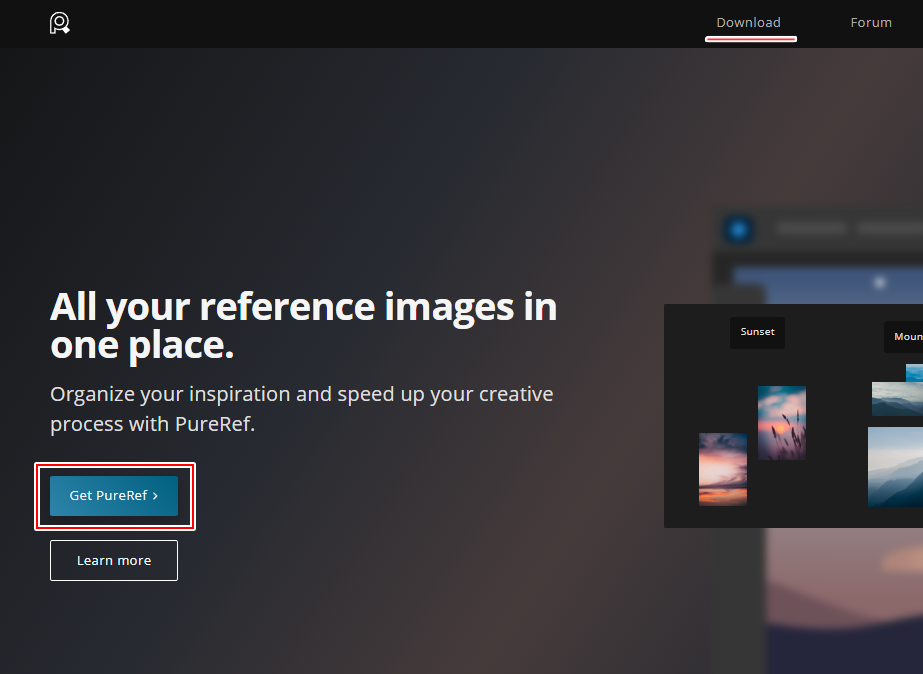This screenshot has height=674, width=923.
Task: Click the small mountain ridge thumbnail
Action: (896, 398)
